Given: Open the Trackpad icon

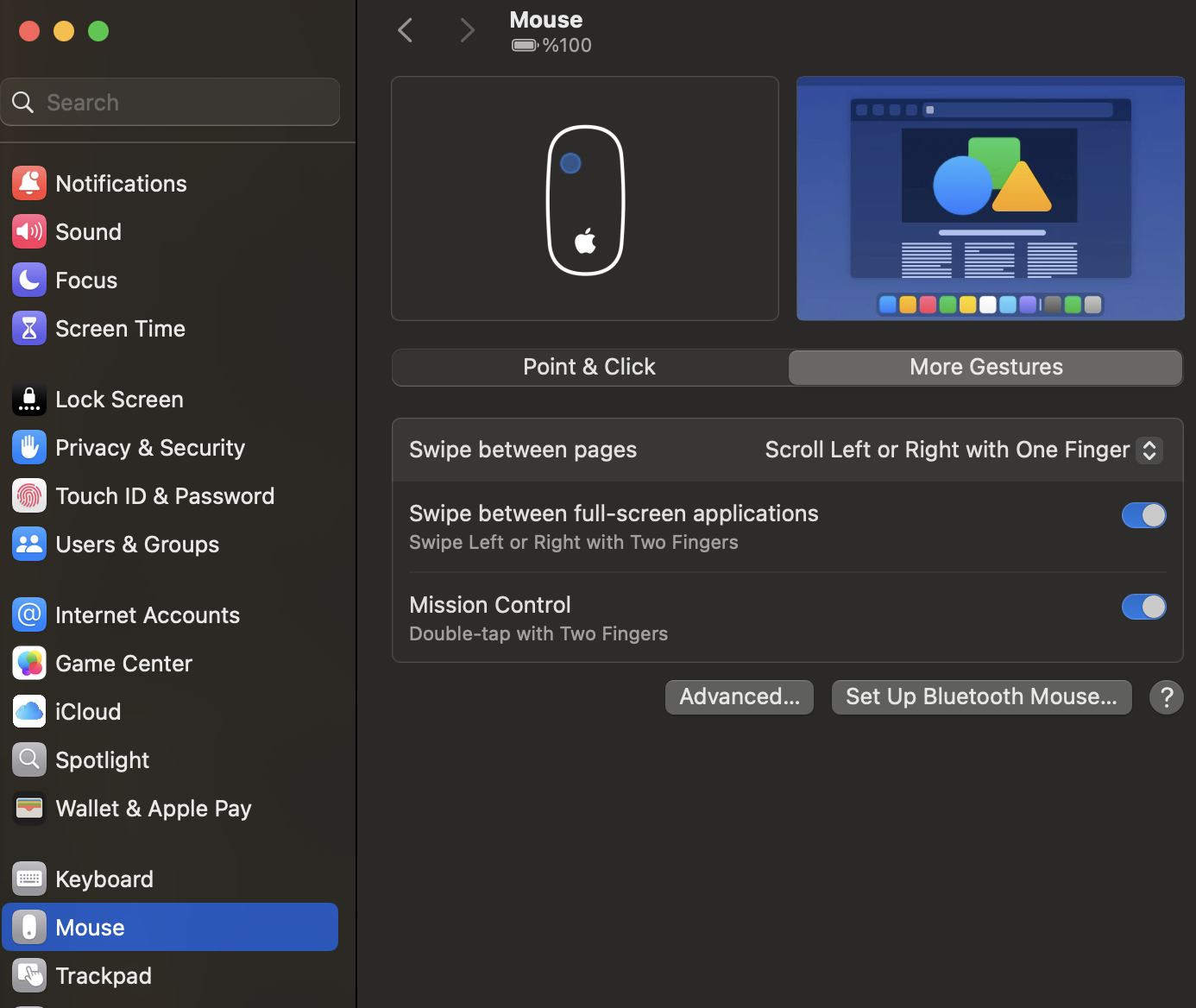Looking at the screenshot, I should [x=29, y=975].
